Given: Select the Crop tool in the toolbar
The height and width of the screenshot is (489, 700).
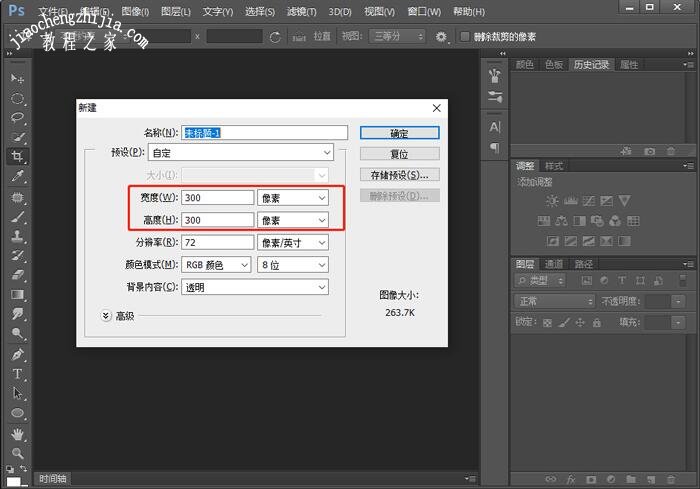Looking at the screenshot, I should pos(17,157).
